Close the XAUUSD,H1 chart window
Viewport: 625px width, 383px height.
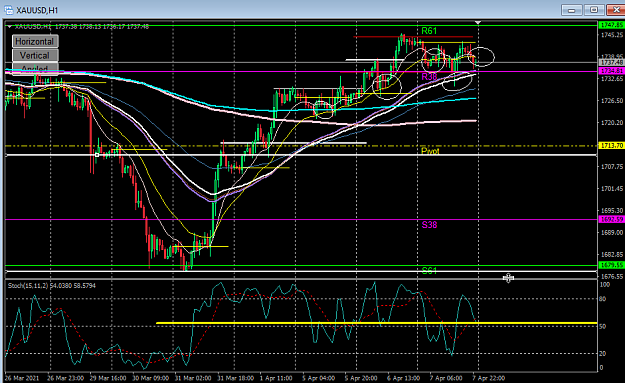pyautogui.click(x=615, y=10)
